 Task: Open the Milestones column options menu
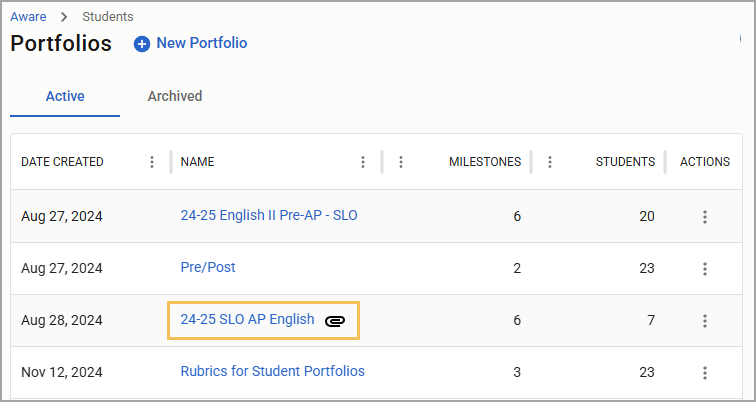click(x=401, y=162)
